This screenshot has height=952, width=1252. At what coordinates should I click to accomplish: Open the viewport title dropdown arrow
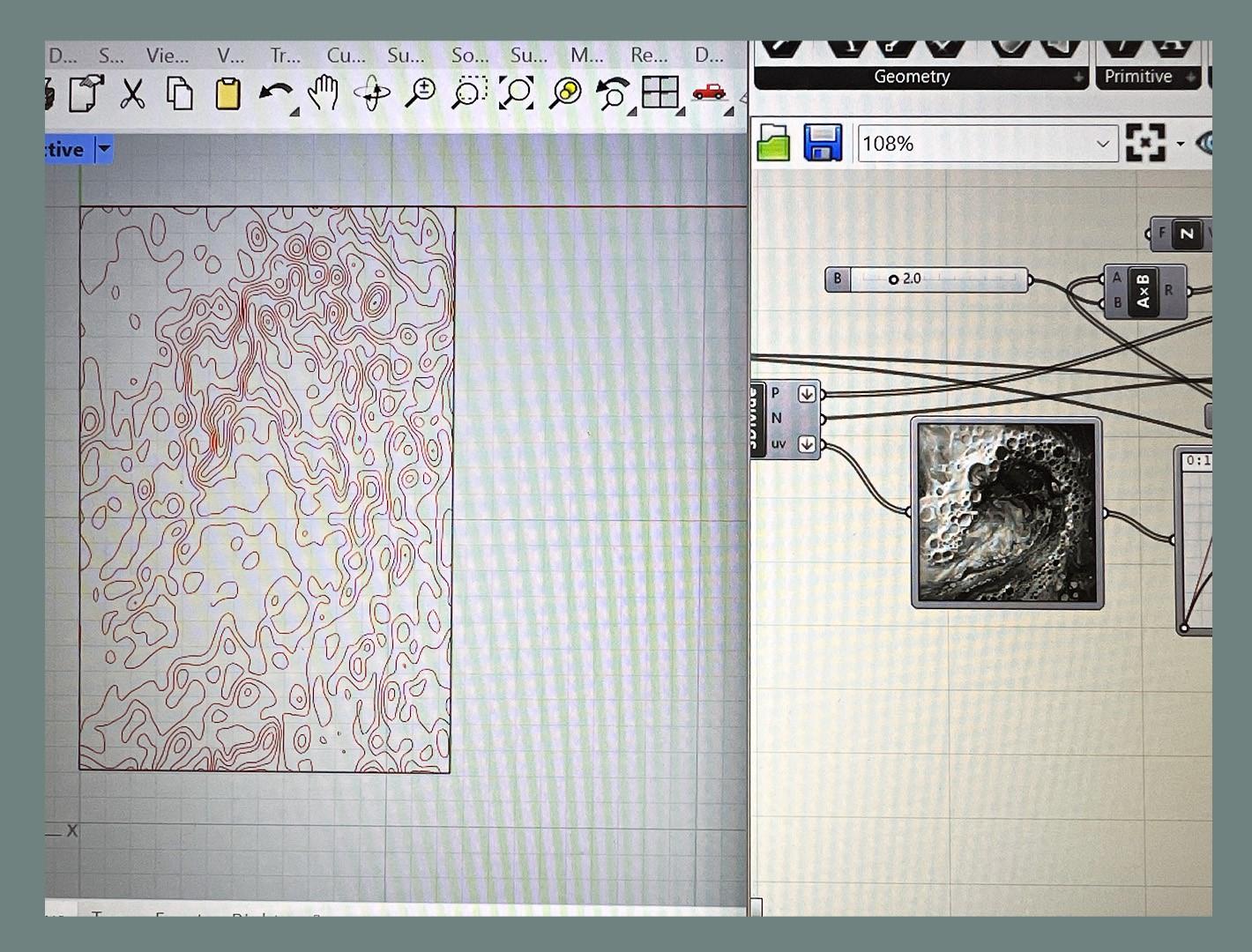point(104,149)
